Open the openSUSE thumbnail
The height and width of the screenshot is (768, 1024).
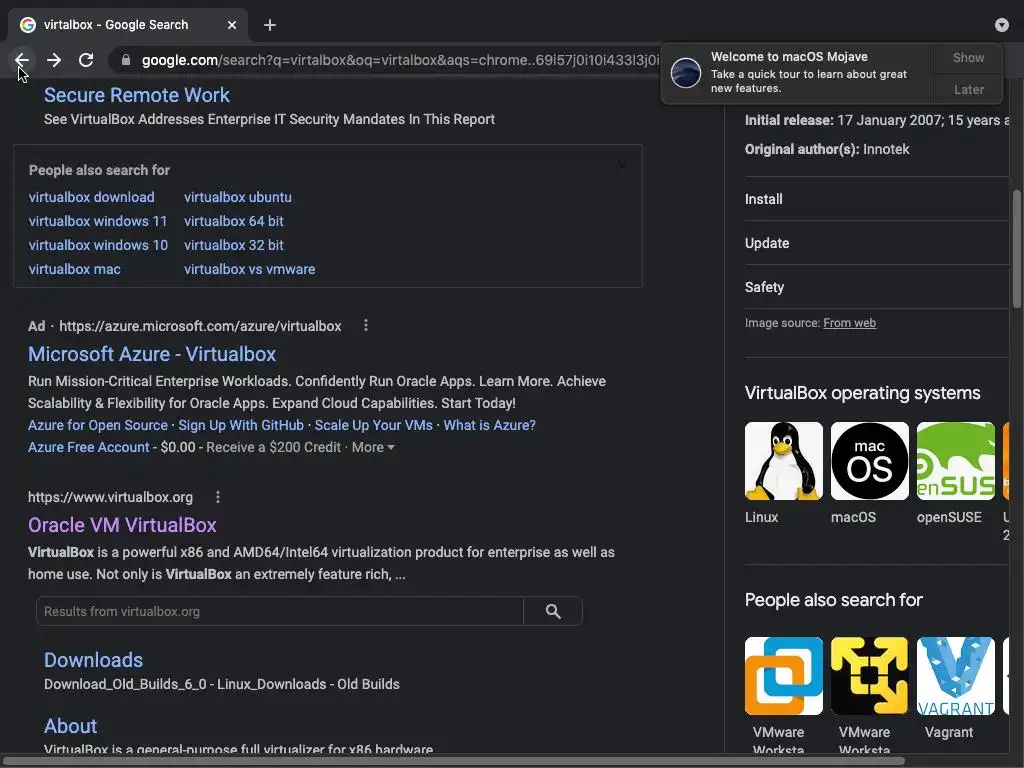point(955,461)
